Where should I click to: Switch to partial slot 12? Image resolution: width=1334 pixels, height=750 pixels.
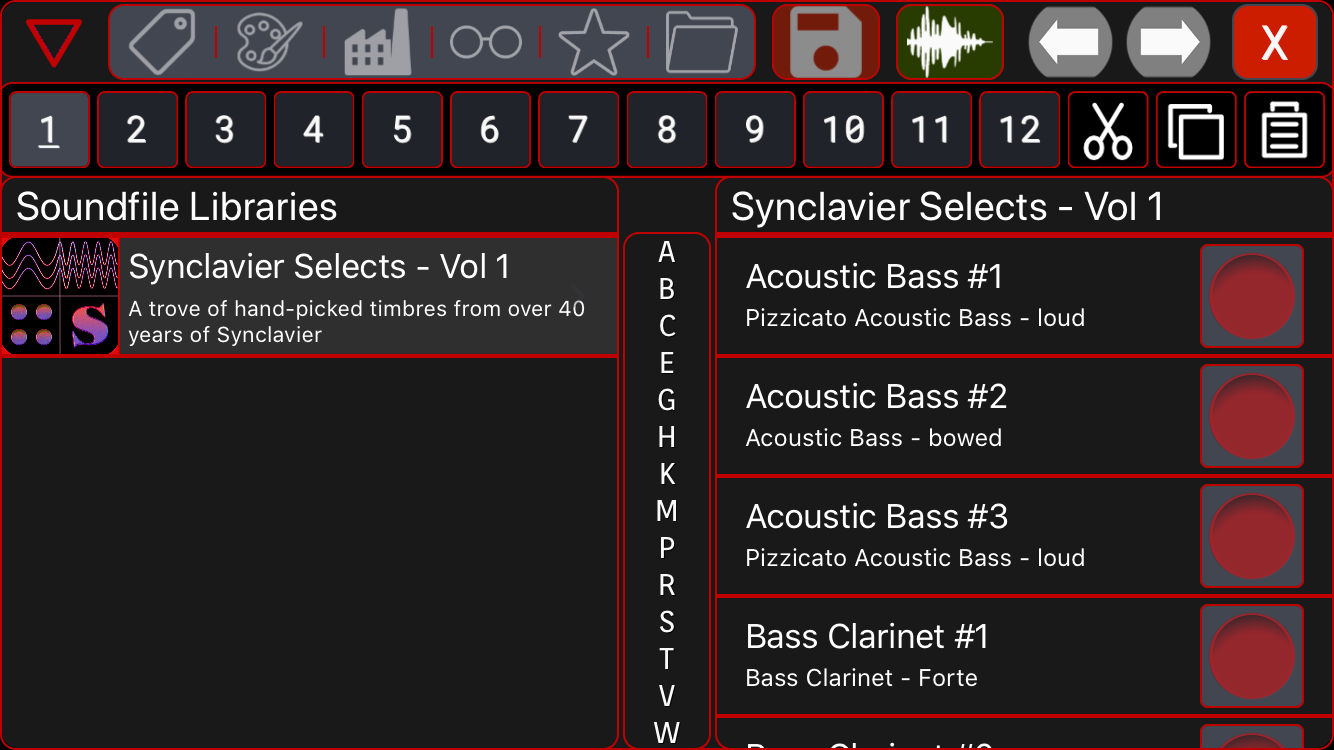(1019, 130)
